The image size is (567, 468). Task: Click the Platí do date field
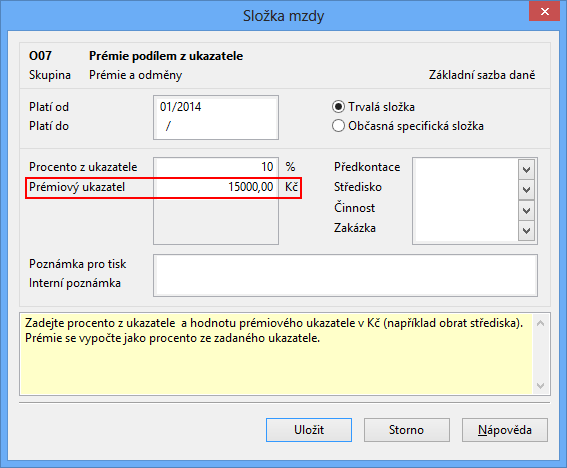(x=216, y=126)
